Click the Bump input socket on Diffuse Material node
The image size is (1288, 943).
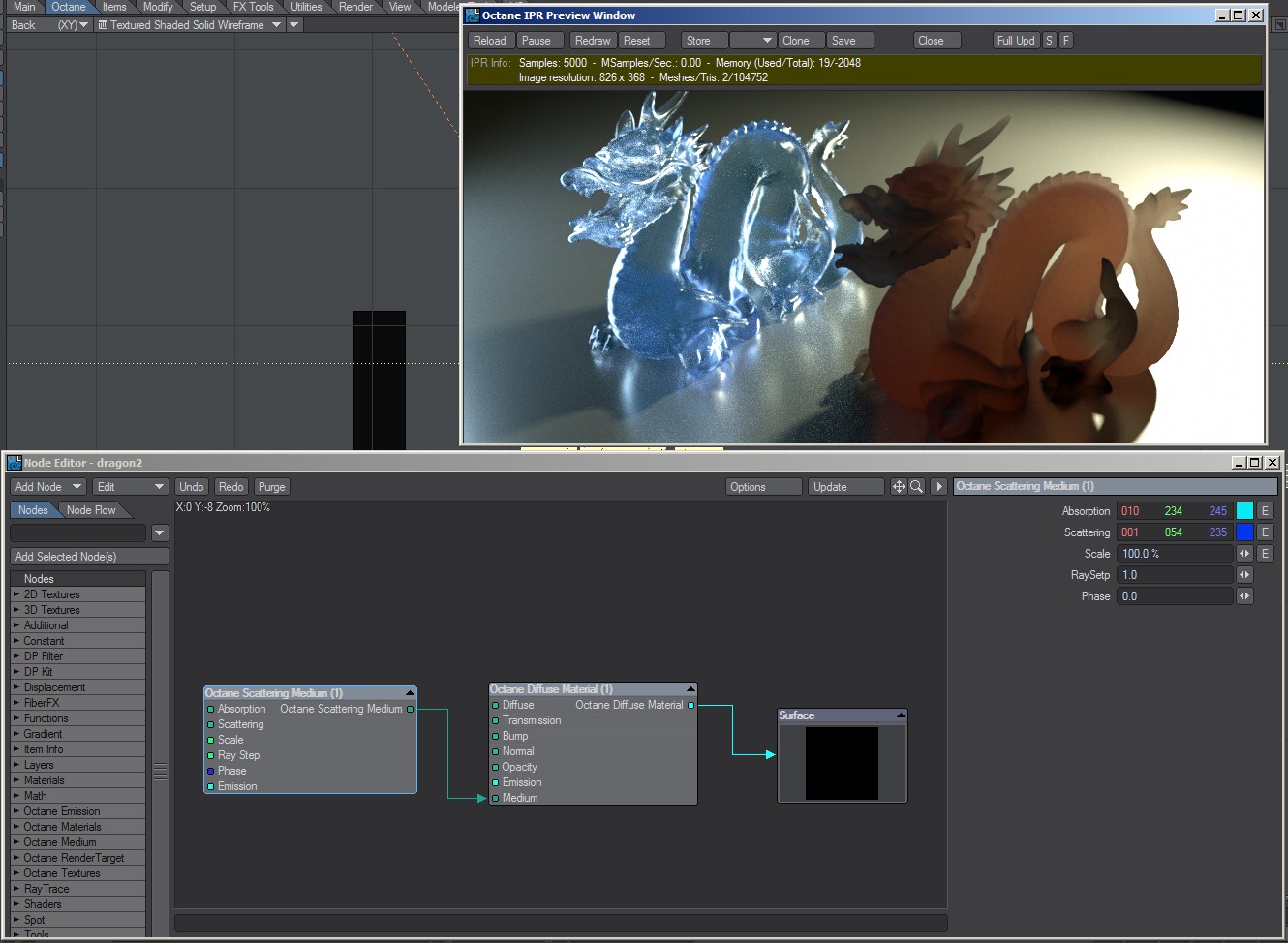[x=495, y=737]
